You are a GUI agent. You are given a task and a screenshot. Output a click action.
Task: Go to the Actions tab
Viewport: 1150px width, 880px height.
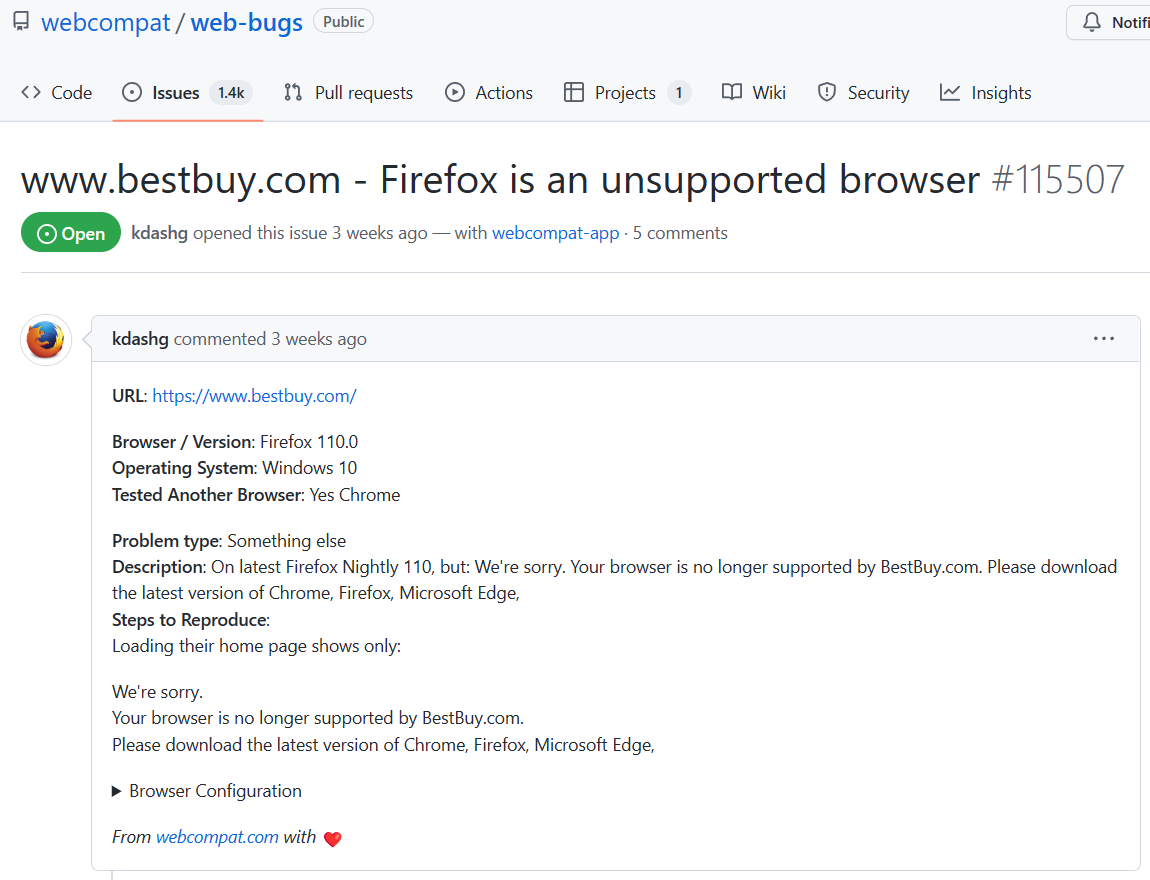(x=489, y=93)
